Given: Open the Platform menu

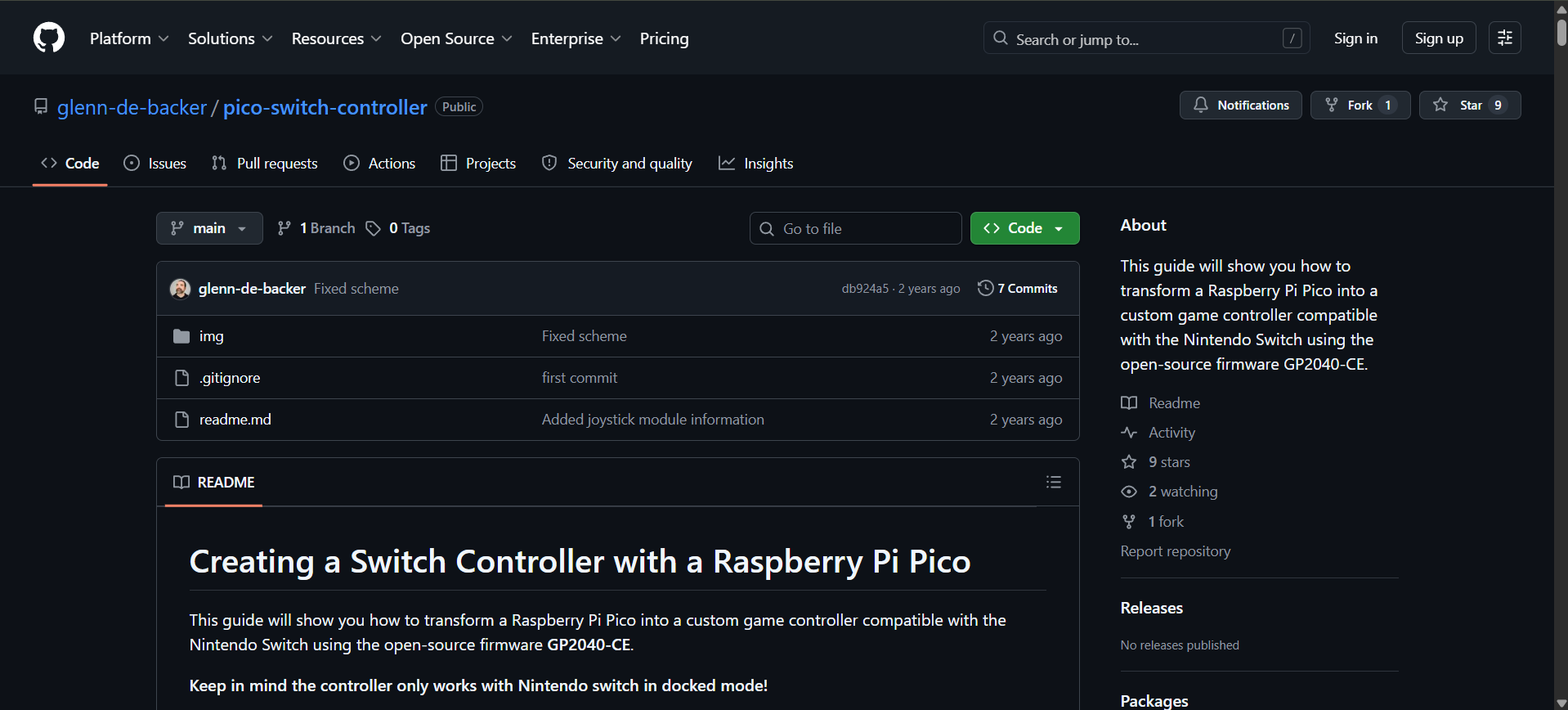Looking at the screenshot, I should (129, 38).
